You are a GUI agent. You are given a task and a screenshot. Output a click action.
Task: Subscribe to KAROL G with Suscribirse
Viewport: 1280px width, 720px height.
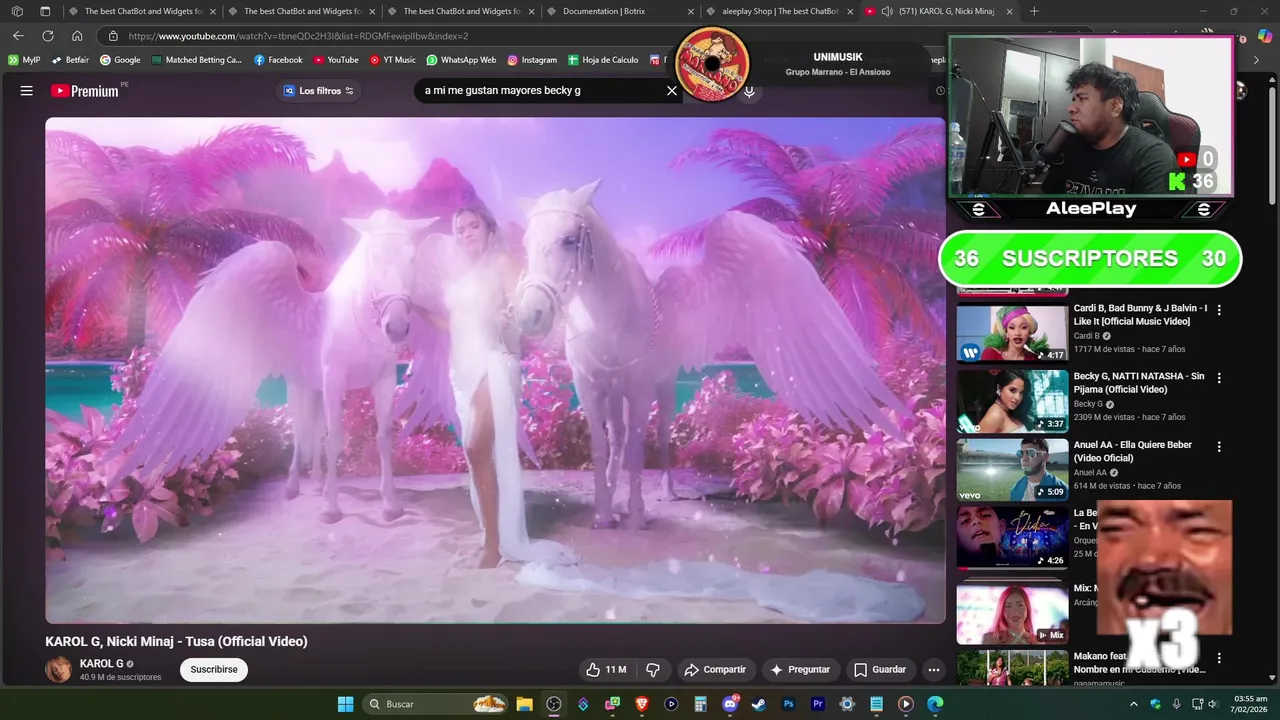pyautogui.click(x=214, y=670)
